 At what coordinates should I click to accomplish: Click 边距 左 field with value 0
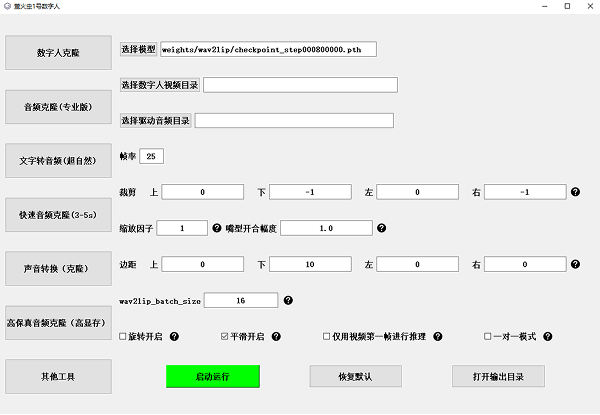(417, 264)
